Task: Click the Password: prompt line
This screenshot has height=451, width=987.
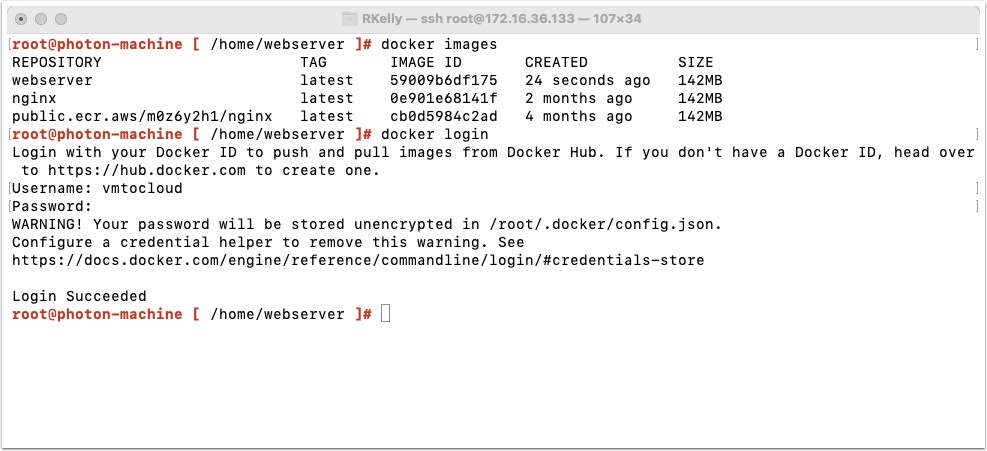Action: coord(52,206)
